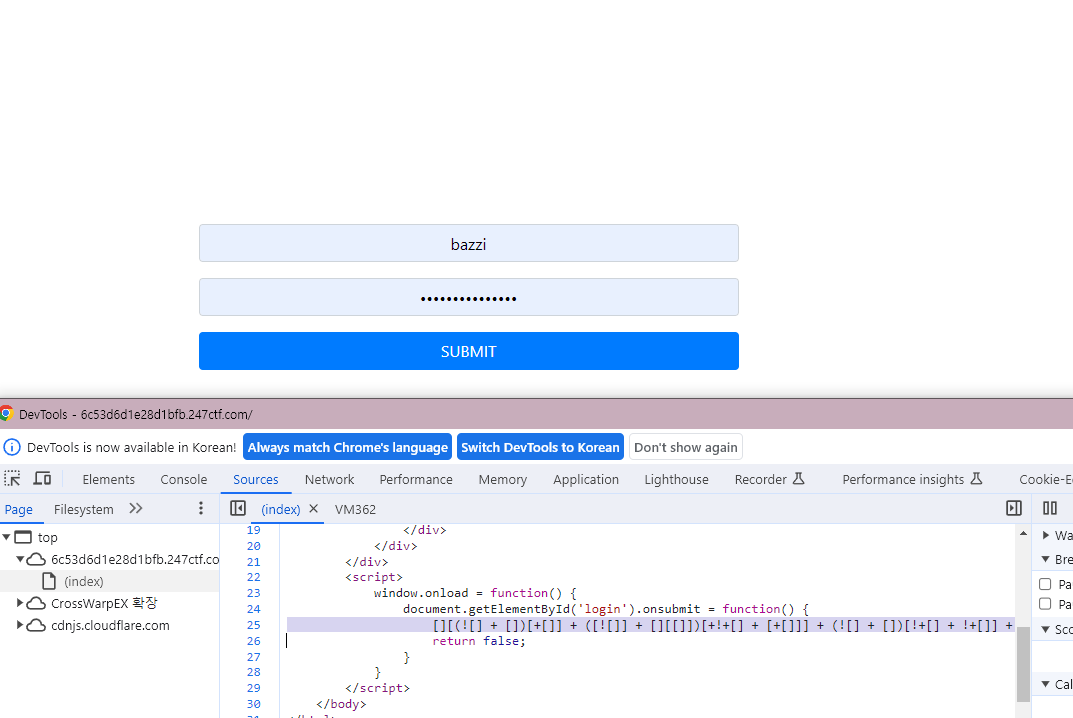Click the getElementById('login') code line
This screenshot has width=1073, height=718.
(x=606, y=608)
